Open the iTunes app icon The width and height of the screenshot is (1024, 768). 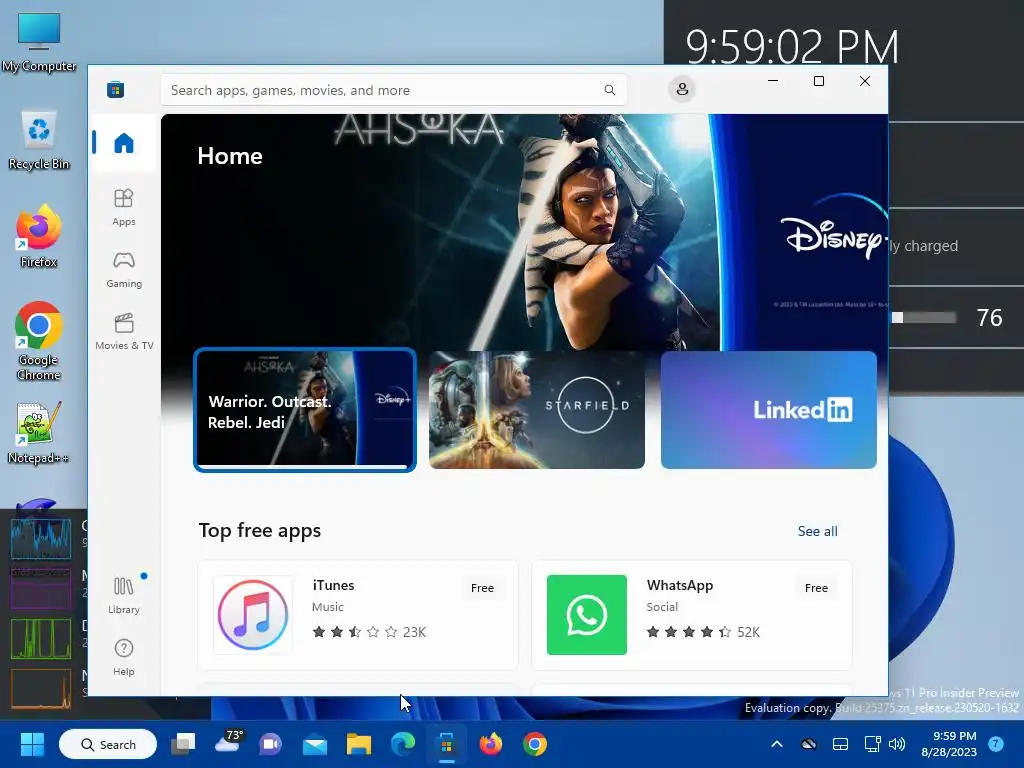(x=253, y=615)
